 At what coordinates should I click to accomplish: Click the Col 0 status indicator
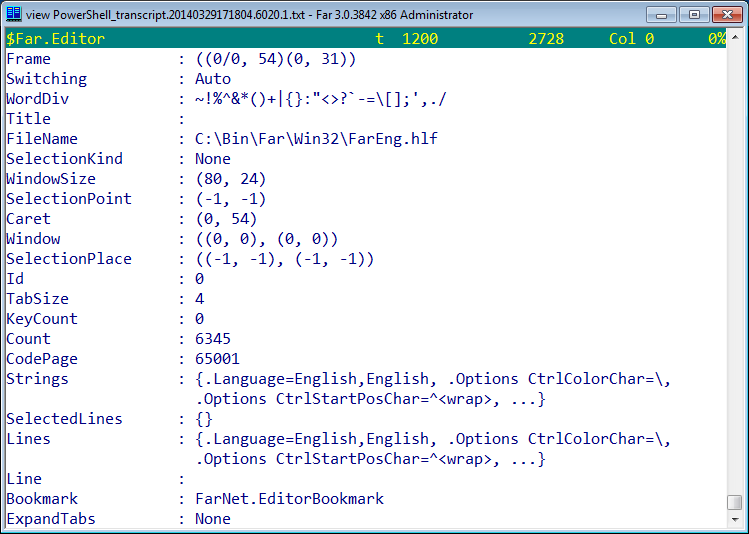(631, 39)
